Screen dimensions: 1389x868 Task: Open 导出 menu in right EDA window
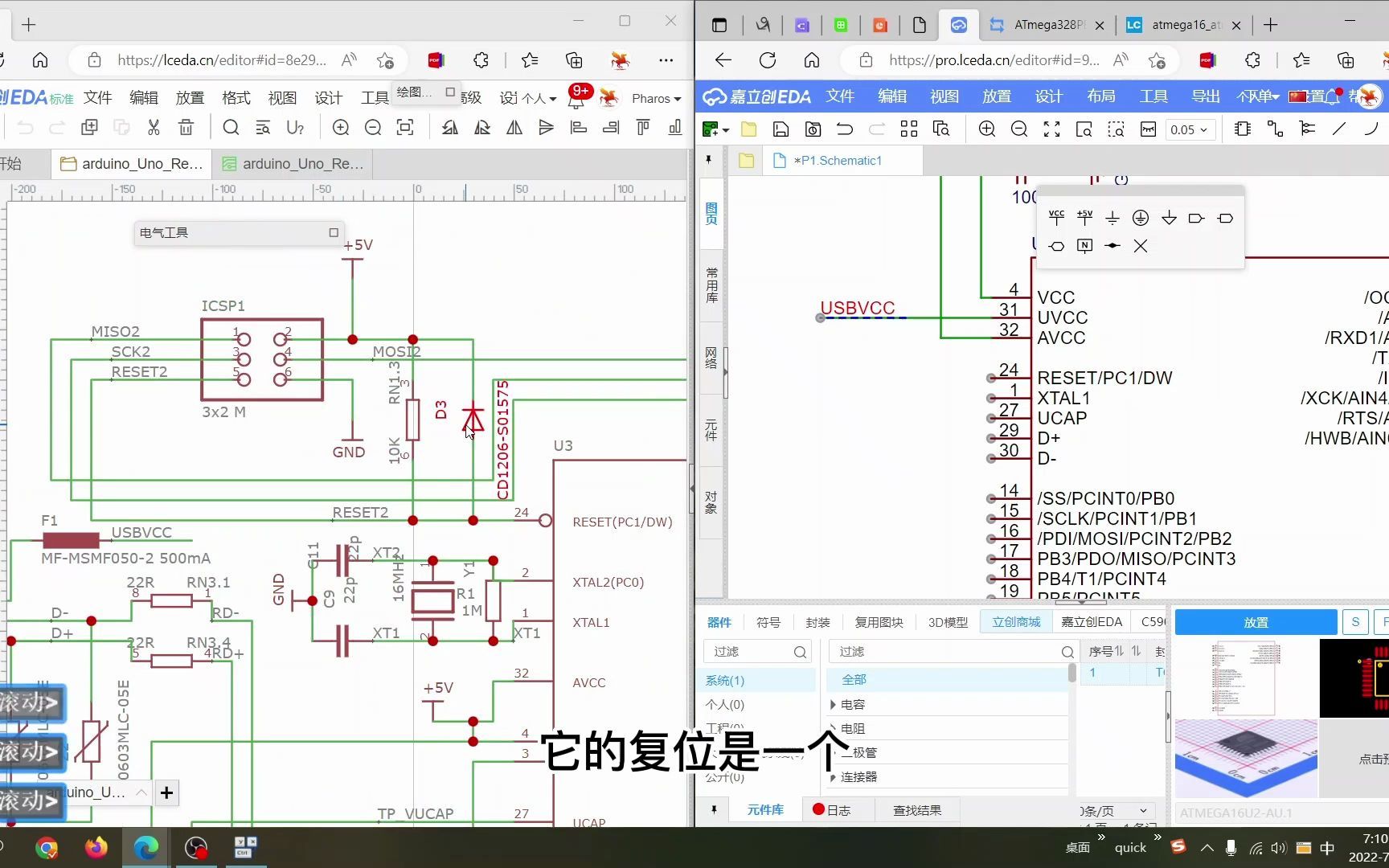[1206, 96]
